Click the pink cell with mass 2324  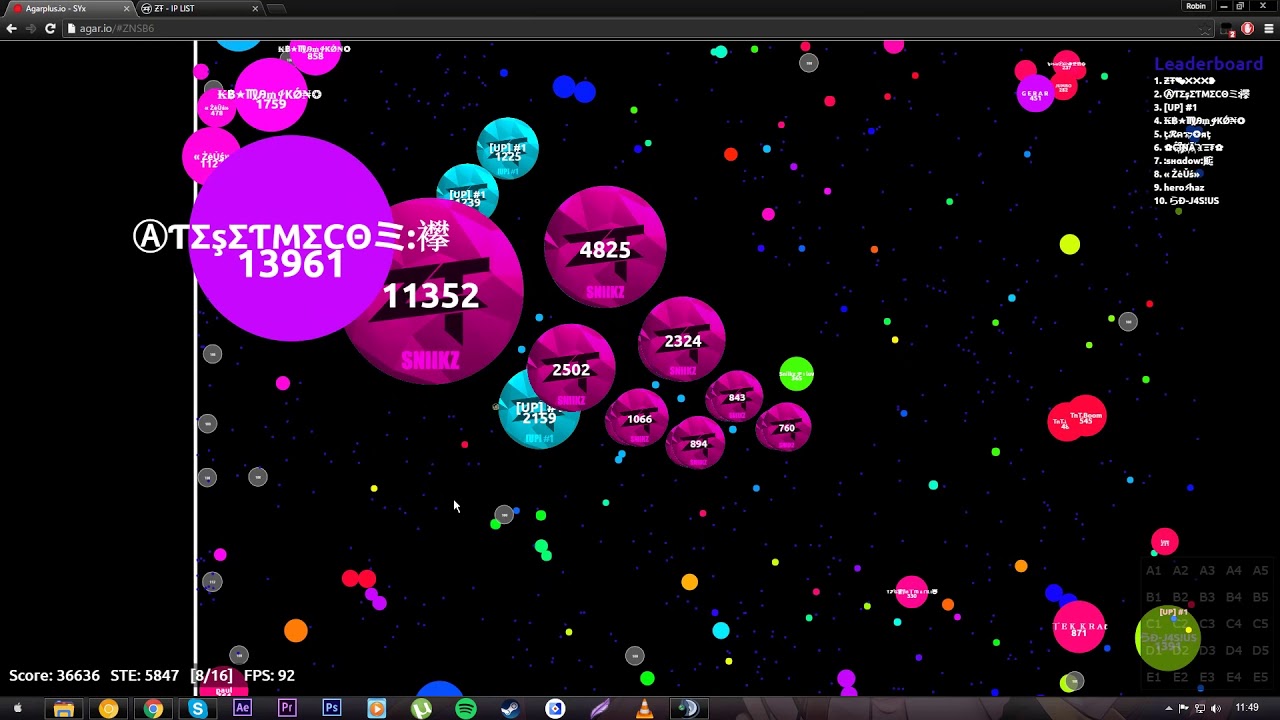pyautogui.click(x=682, y=340)
